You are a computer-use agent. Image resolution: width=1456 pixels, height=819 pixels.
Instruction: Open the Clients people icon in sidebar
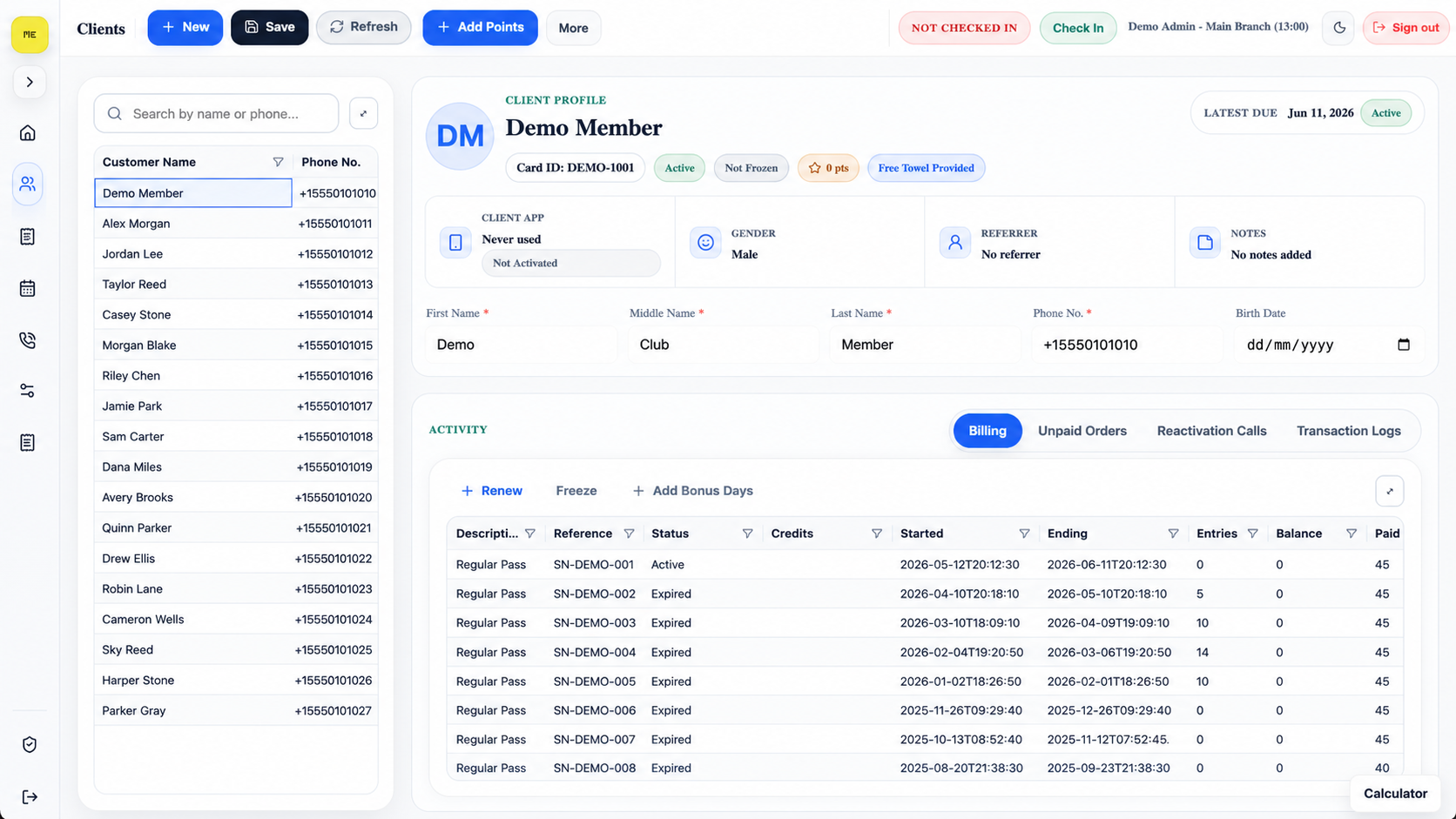coord(28,185)
